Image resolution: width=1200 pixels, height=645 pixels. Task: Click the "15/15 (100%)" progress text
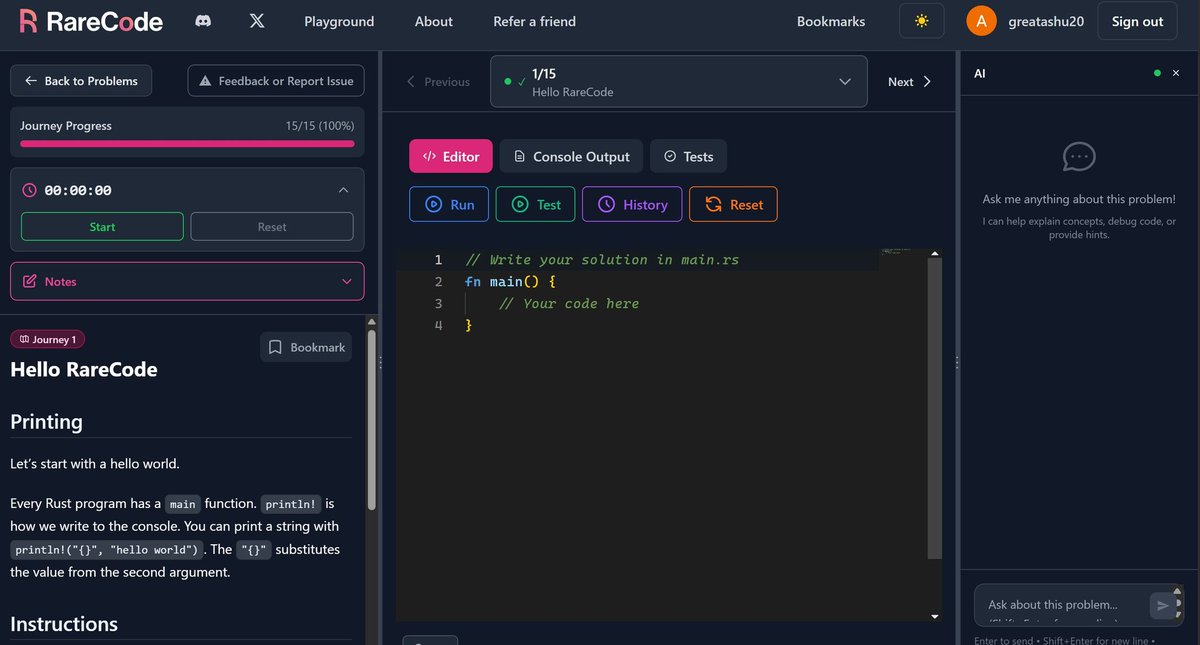click(320, 126)
